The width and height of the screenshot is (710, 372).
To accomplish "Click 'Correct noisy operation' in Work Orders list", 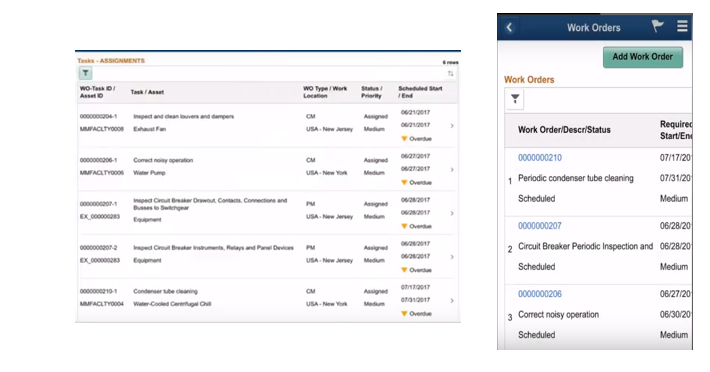I will coord(558,315).
